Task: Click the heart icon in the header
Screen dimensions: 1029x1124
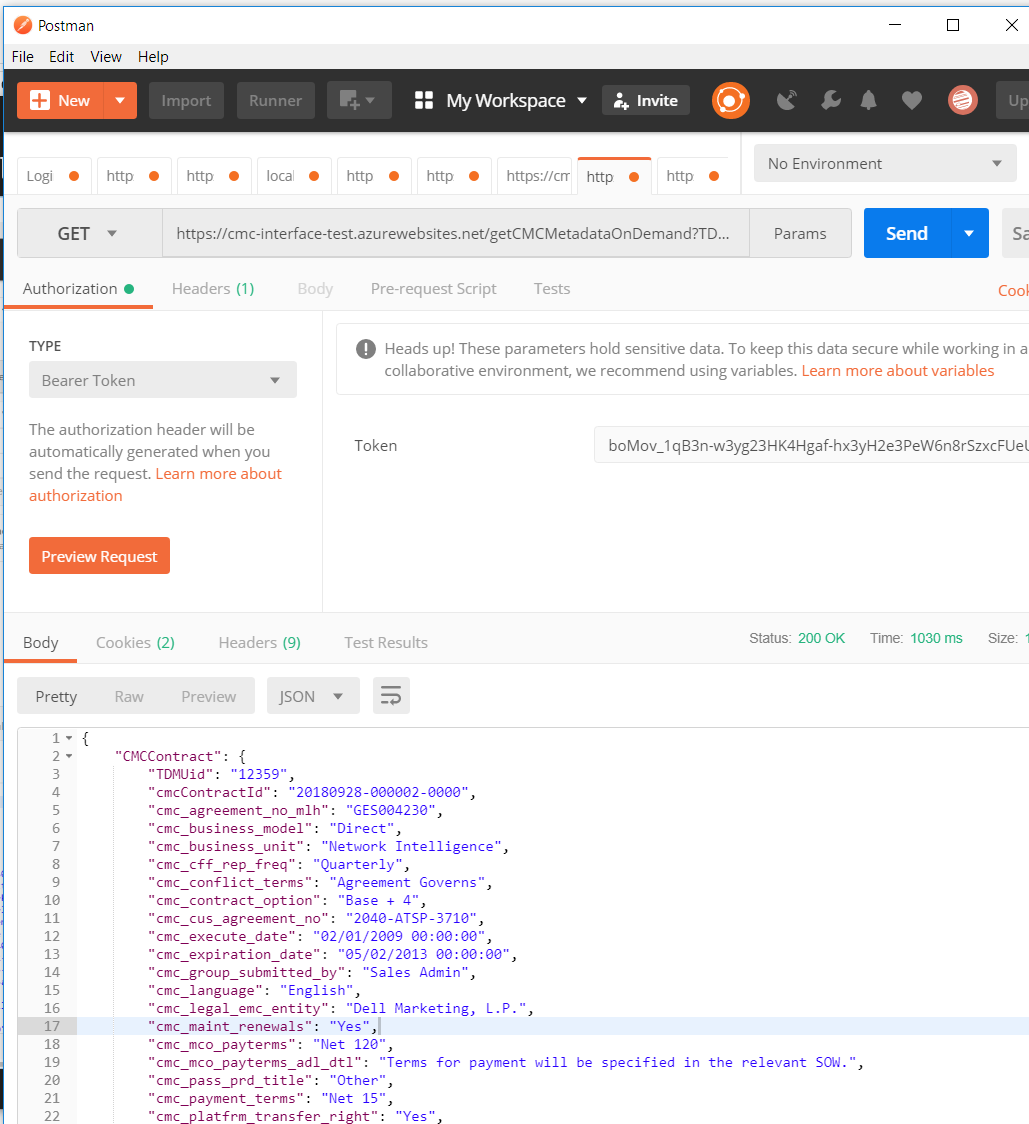Action: click(911, 101)
